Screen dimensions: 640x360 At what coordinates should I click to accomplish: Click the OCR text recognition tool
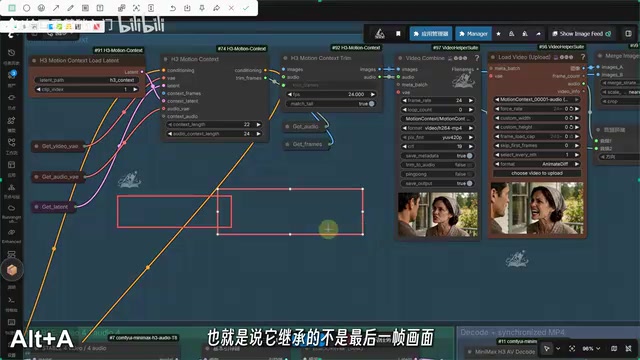(136, 8)
